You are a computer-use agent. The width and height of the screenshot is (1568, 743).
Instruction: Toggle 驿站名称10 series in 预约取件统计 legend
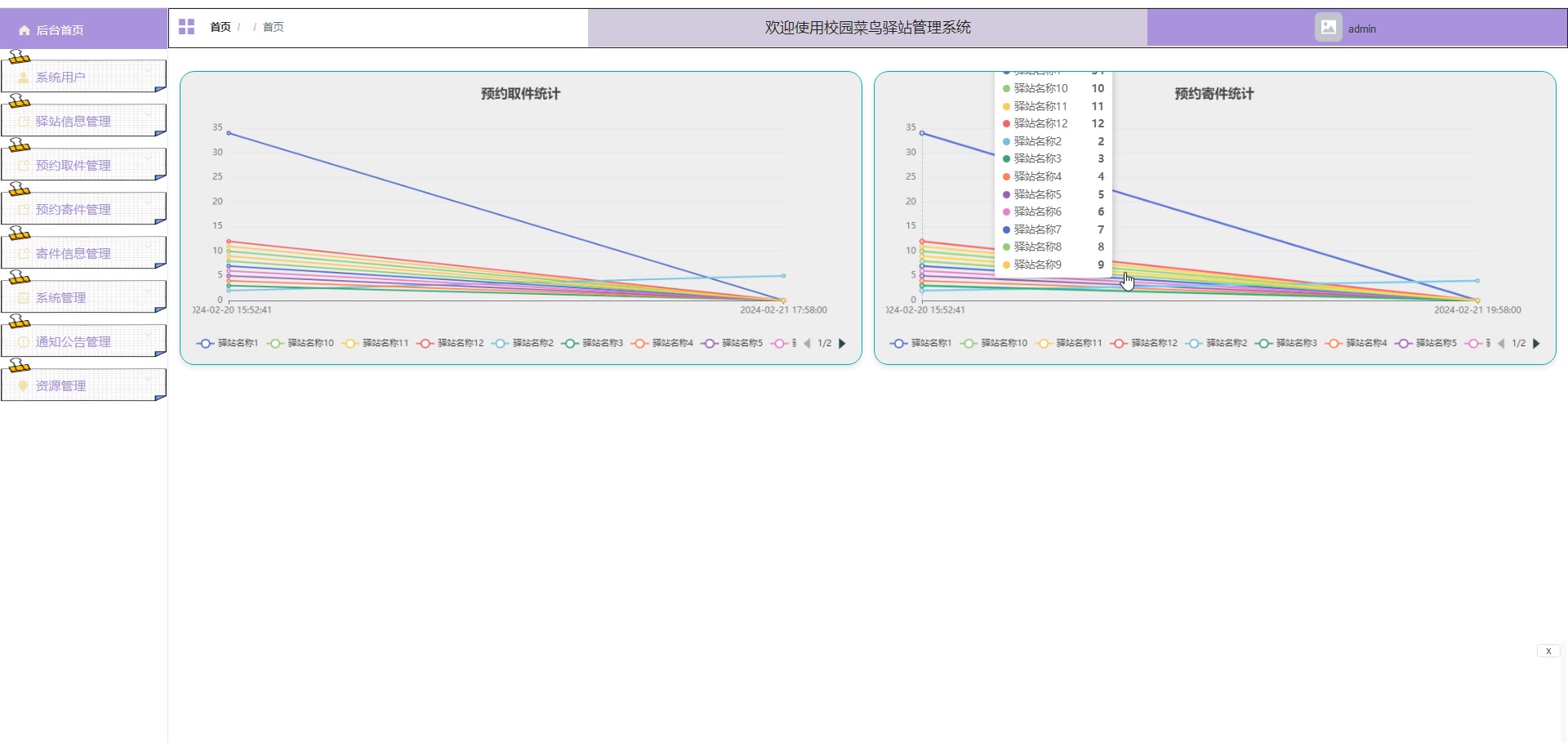pos(300,344)
